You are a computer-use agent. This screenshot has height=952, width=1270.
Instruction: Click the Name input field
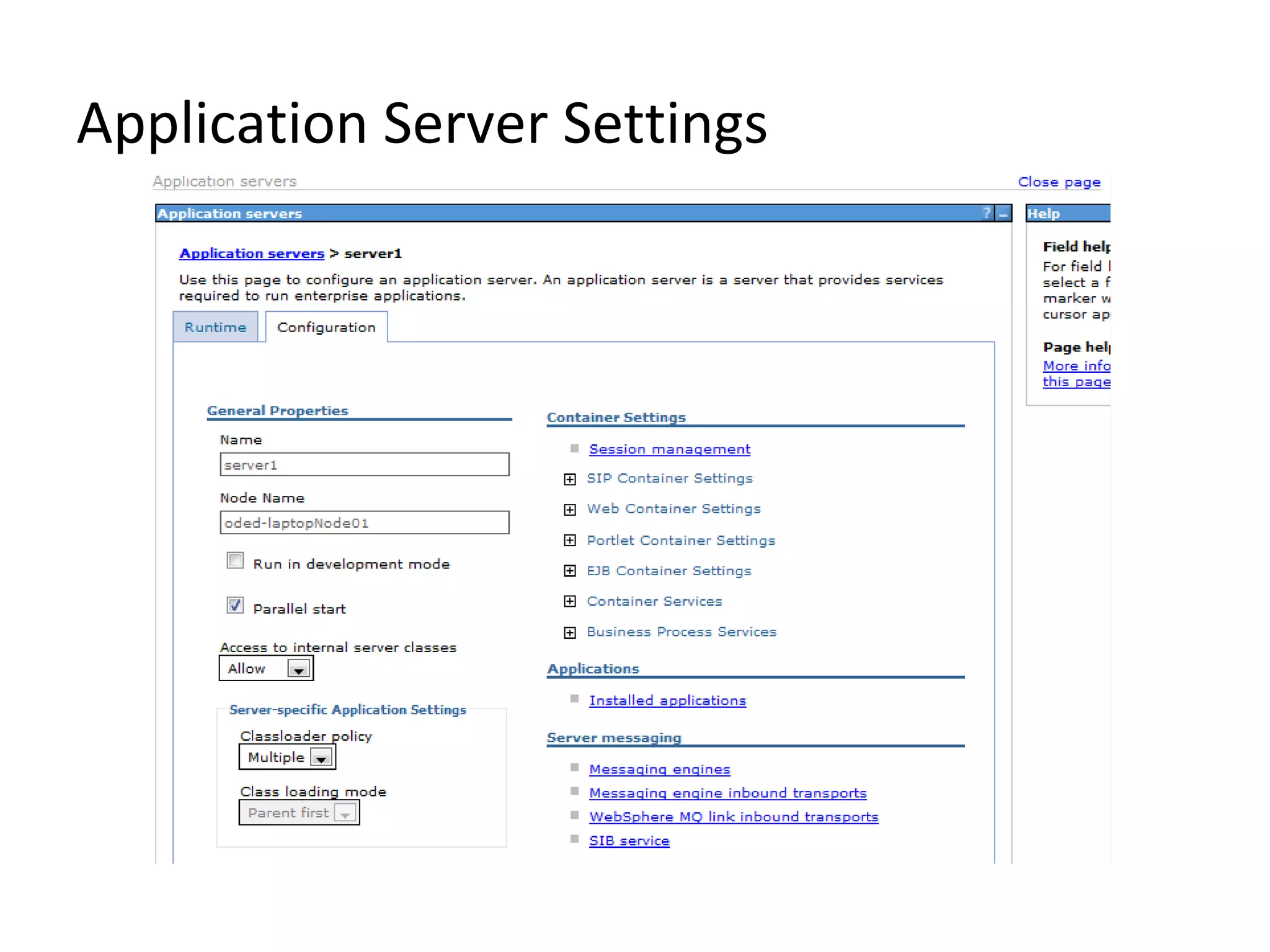pos(365,464)
